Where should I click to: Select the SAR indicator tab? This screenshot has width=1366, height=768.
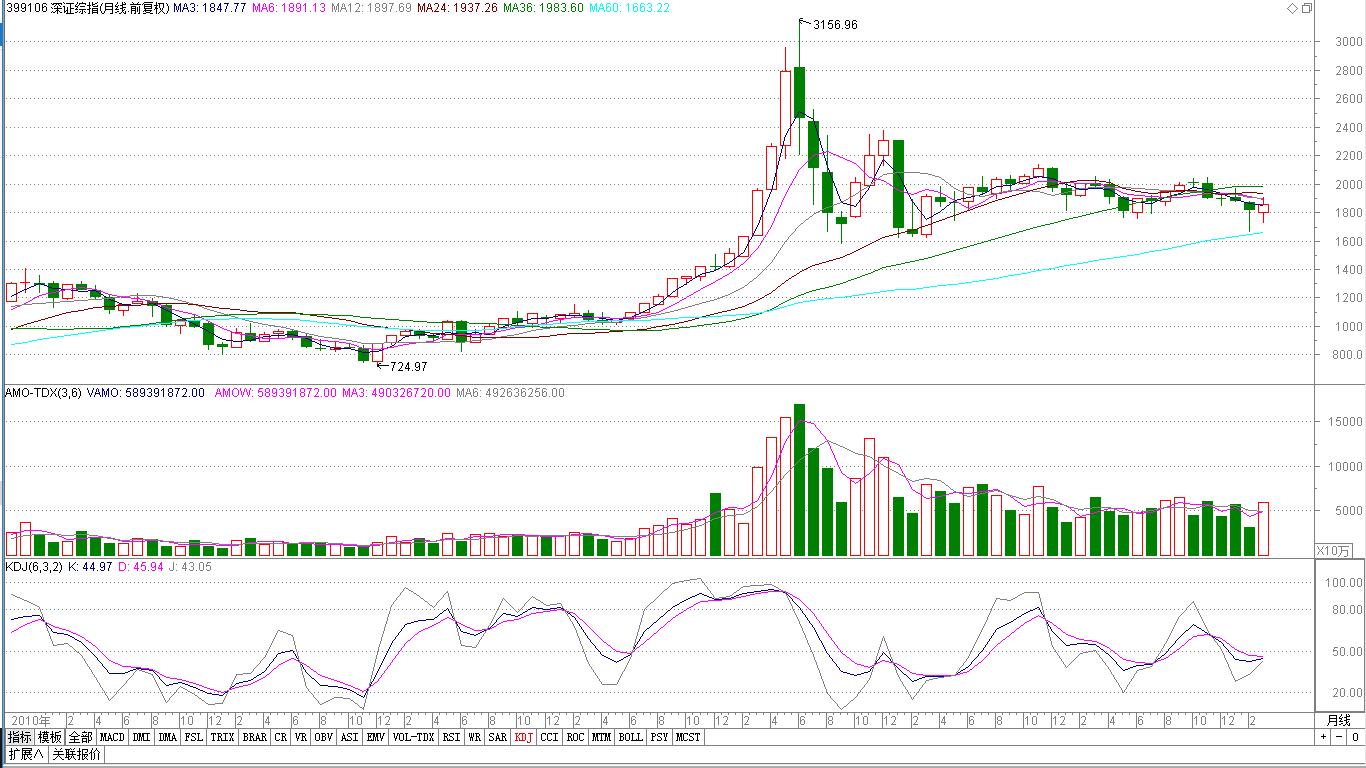[x=497, y=737]
